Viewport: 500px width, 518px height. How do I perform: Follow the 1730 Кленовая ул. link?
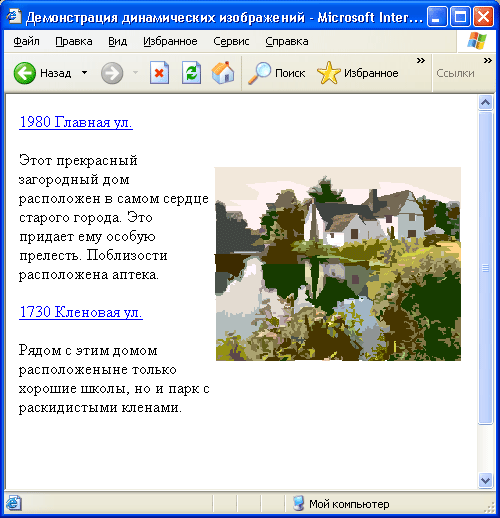81,312
